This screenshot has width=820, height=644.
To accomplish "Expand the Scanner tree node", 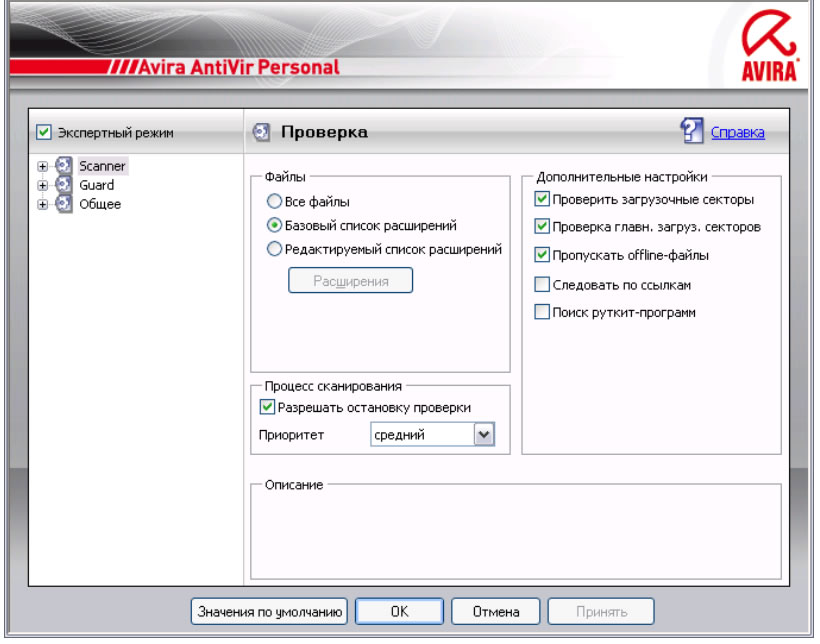I will point(42,166).
